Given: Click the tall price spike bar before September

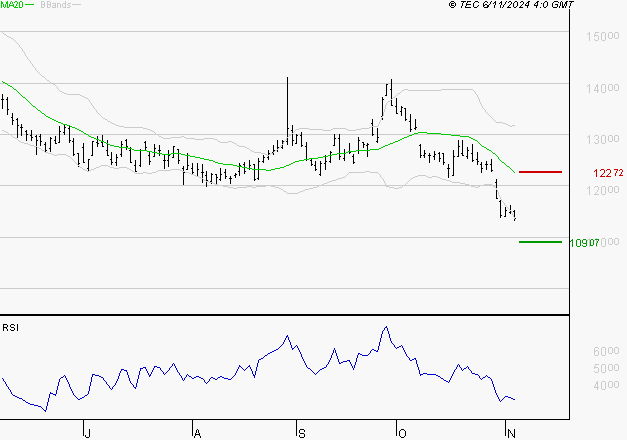Looking at the screenshot, I should [x=288, y=110].
